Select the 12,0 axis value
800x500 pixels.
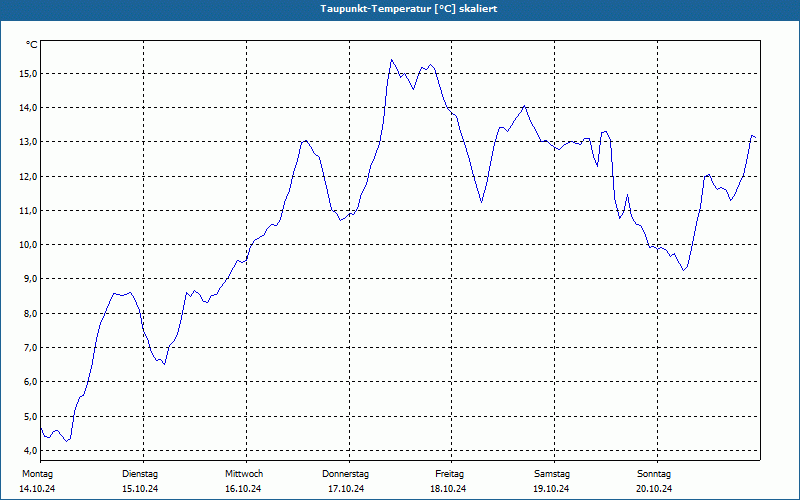[28, 177]
